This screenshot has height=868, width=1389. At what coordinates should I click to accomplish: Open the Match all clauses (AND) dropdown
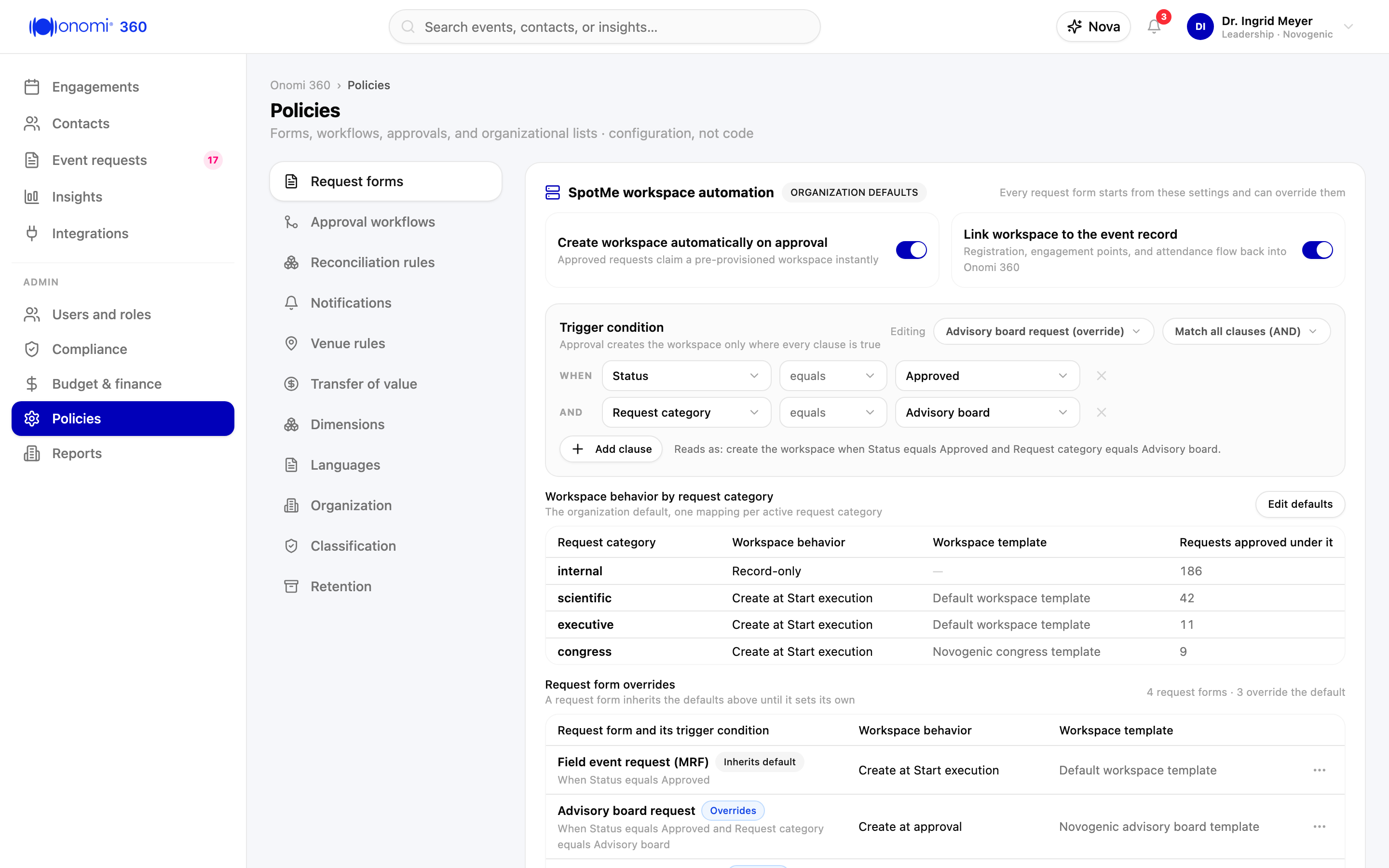pos(1246,332)
